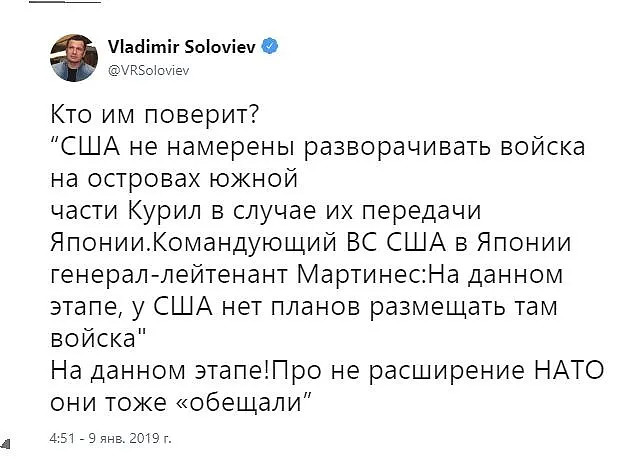
Task: Select the line starting with 'США не намерены'
Action: pos(318,147)
